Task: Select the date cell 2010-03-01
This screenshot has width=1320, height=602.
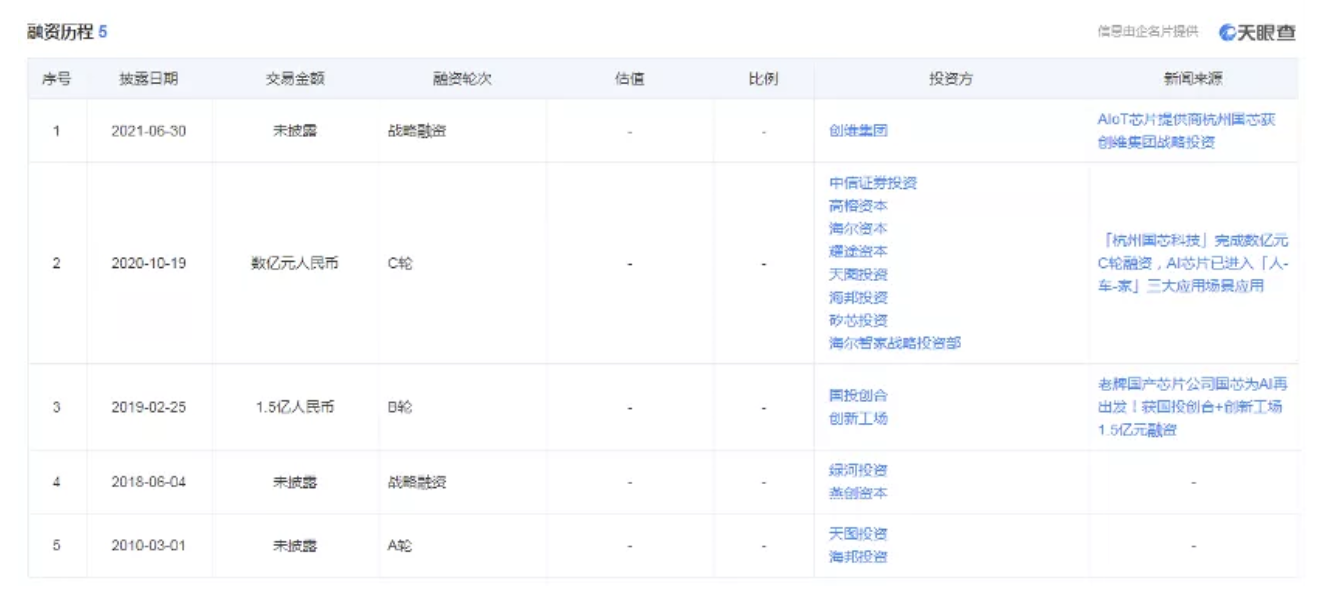Action: tap(149, 546)
